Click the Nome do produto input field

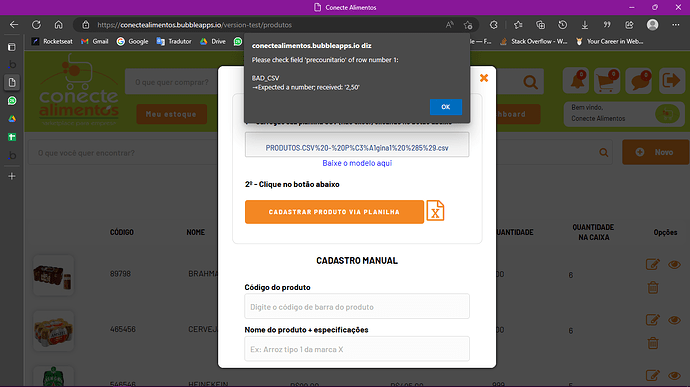357,349
